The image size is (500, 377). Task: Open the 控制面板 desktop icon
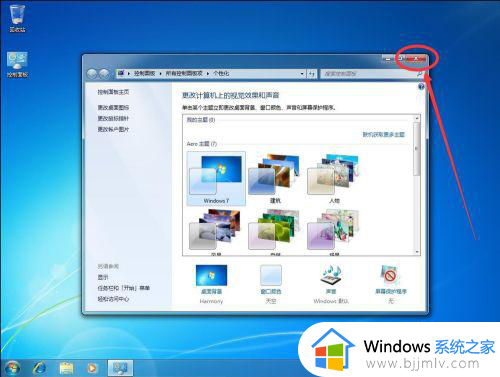[x=17, y=64]
